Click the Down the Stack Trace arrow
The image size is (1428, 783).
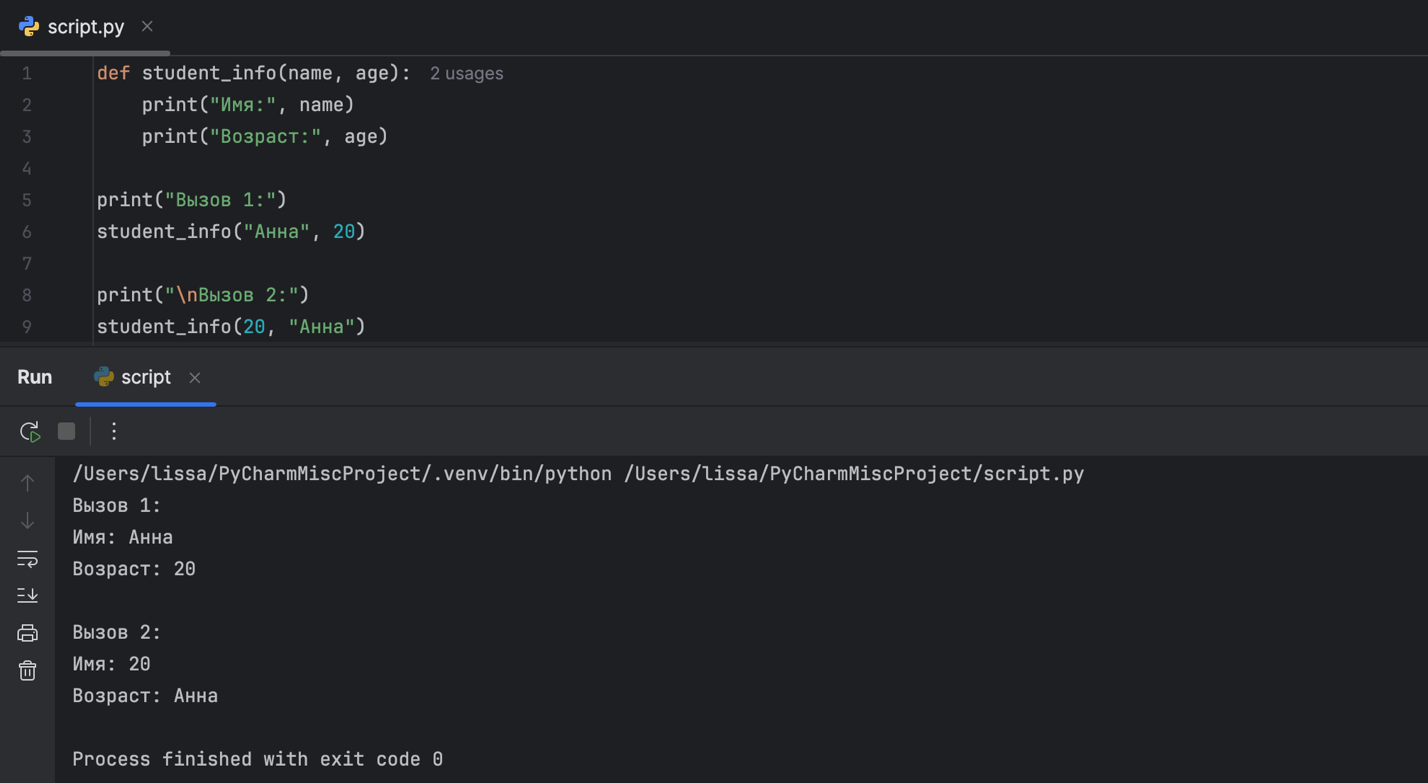pos(27,521)
